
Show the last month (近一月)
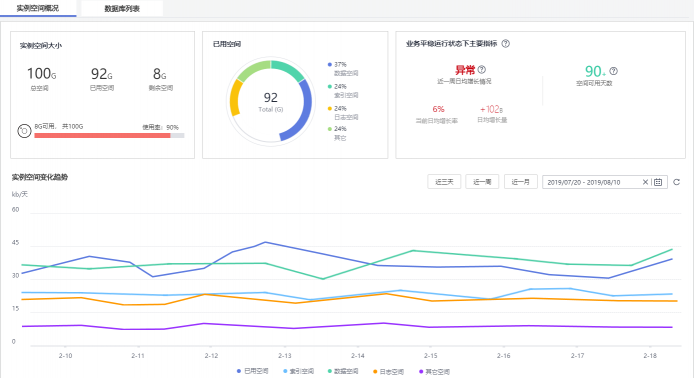coord(520,182)
